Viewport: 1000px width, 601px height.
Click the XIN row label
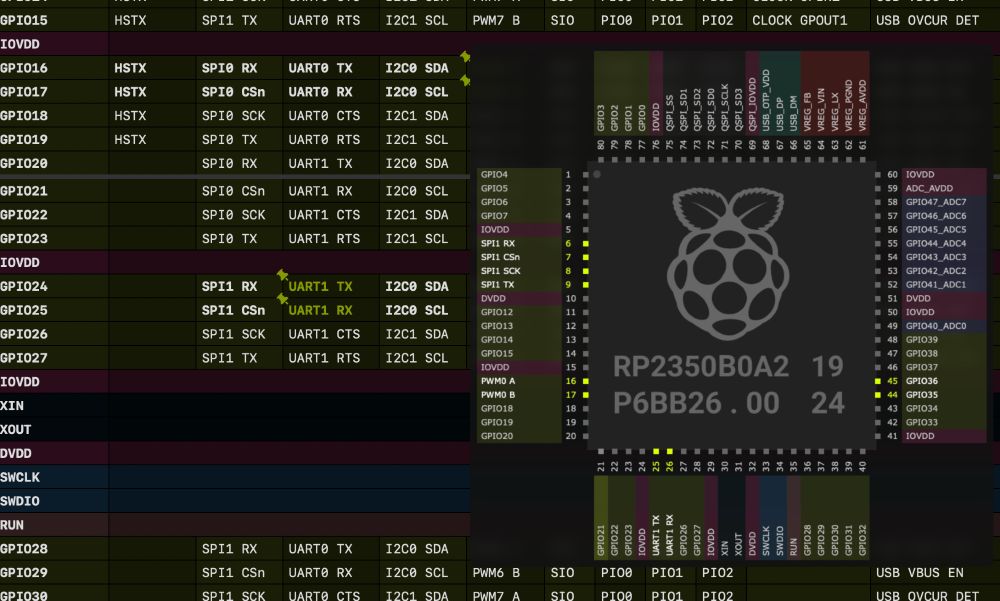[11, 406]
